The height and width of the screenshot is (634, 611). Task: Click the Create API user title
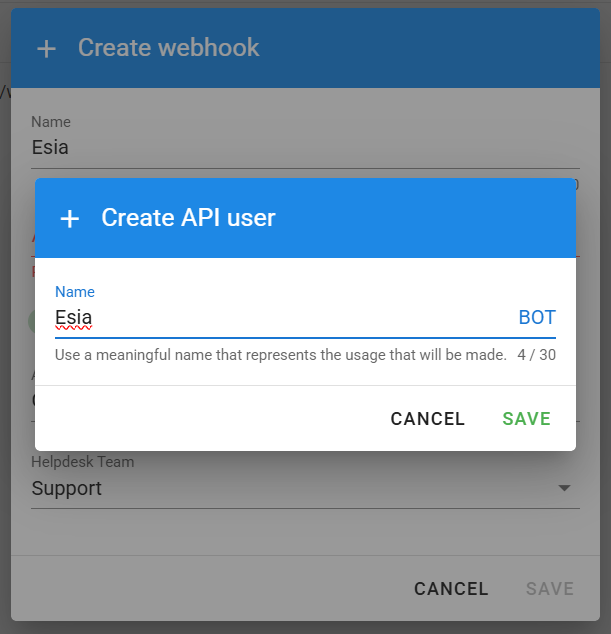coord(188,218)
